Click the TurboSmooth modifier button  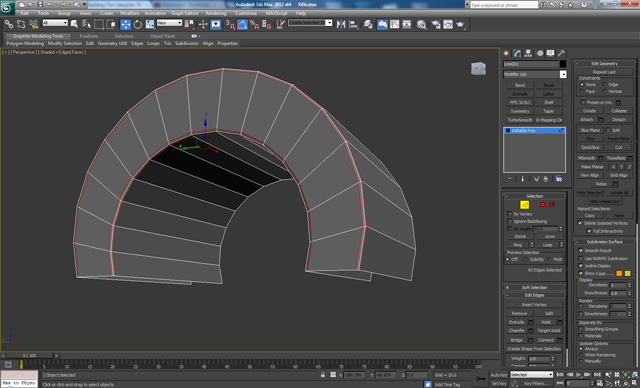520,120
